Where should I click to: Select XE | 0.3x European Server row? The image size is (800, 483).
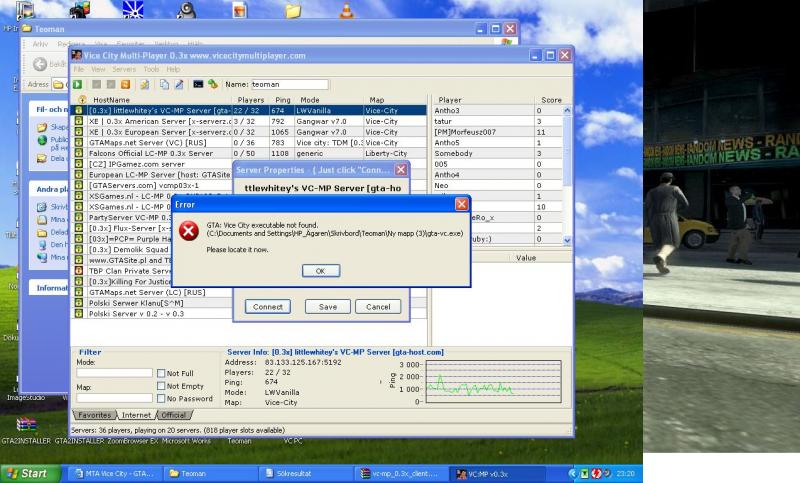click(x=249, y=132)
